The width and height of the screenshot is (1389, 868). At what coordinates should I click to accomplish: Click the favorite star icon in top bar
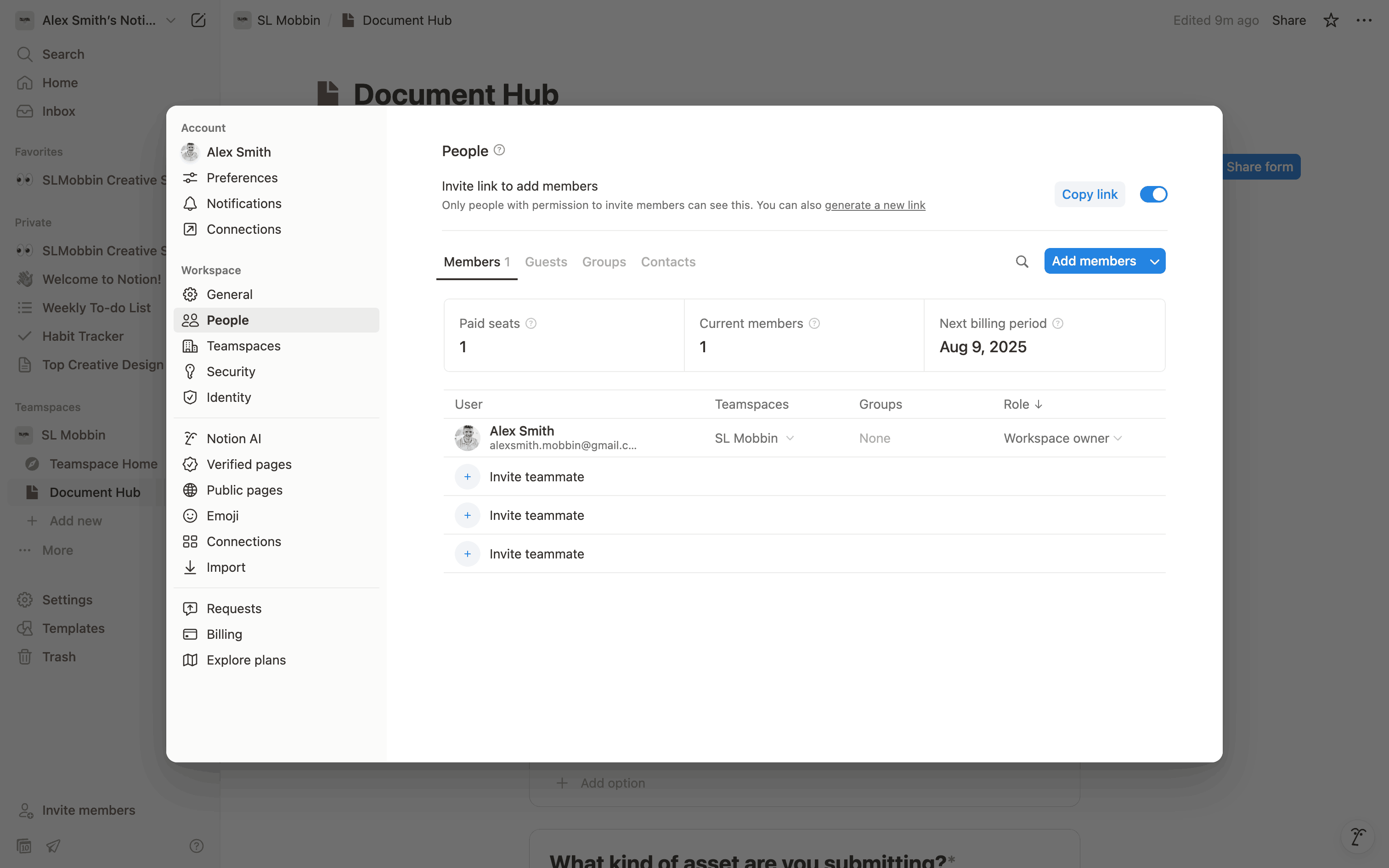coord(1331,21)
